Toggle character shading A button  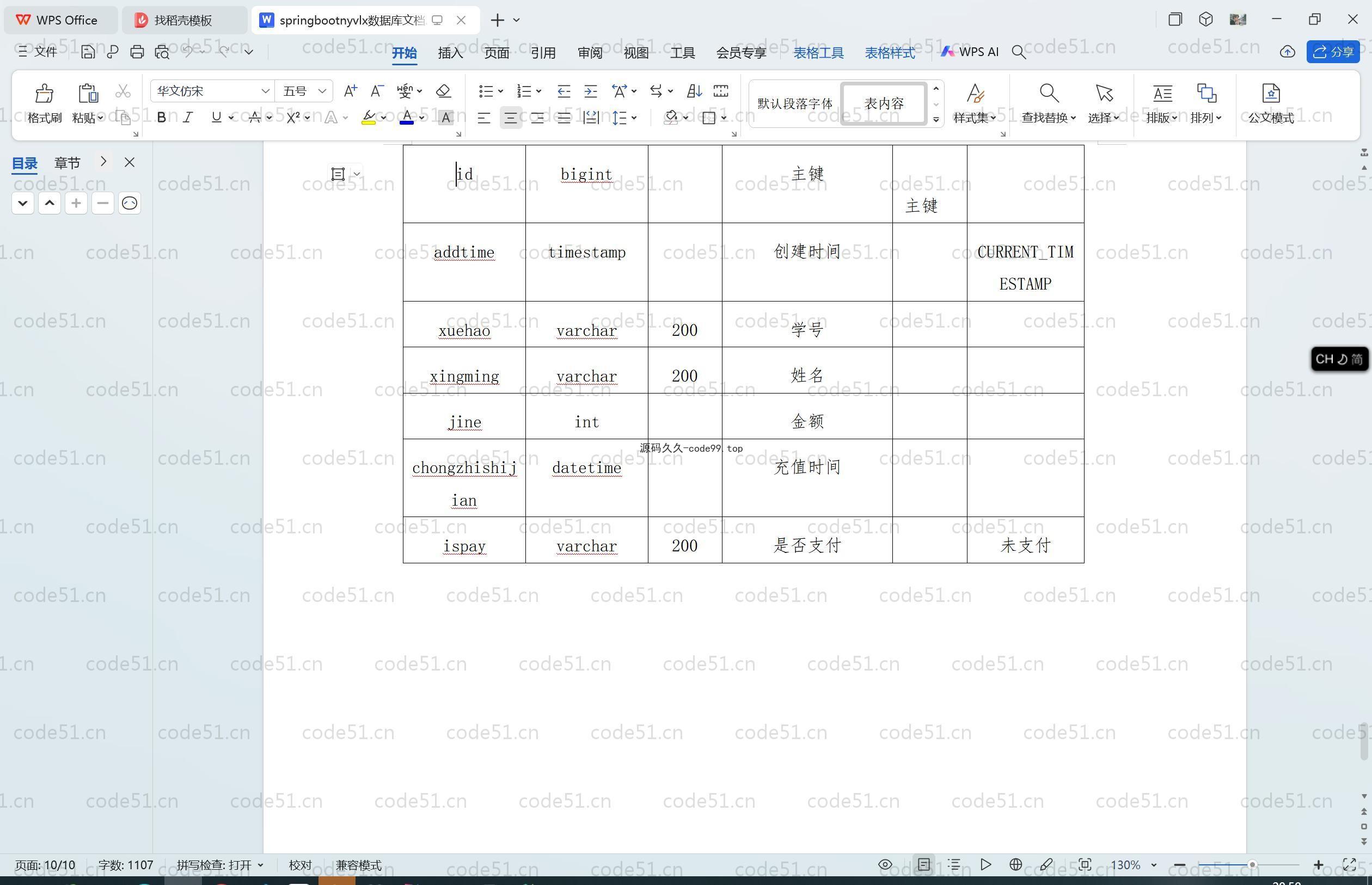tap(445, 118)
